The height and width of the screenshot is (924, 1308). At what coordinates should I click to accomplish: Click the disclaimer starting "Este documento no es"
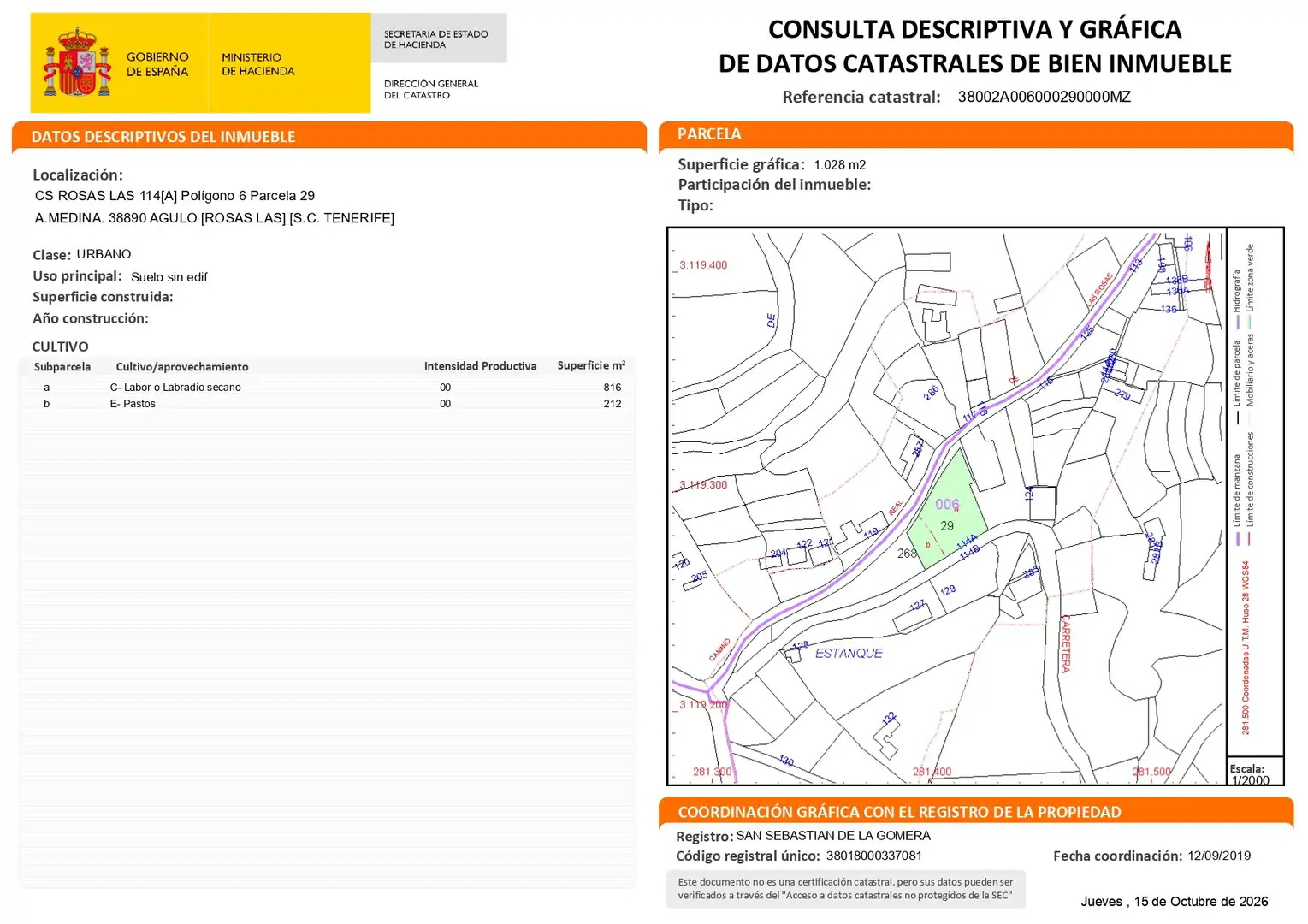click(x=845, y=889)
